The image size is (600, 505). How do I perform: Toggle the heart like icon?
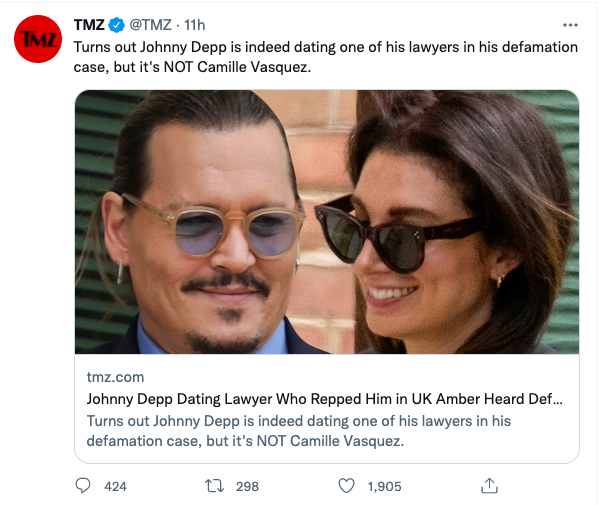point(347,486)
